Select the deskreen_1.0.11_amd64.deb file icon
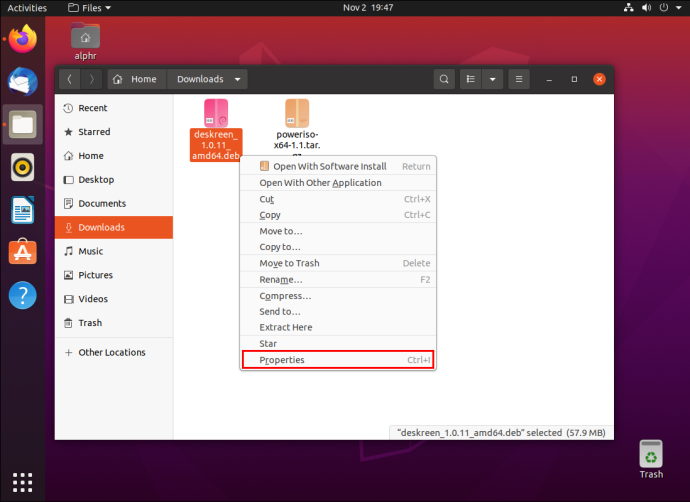690x502 pixels. [216, 113]
